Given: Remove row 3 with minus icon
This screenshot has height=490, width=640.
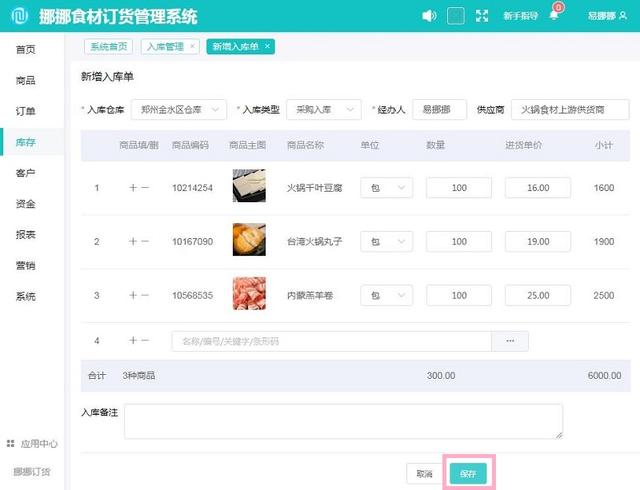Looking at the screenshot, I should 145,295.
